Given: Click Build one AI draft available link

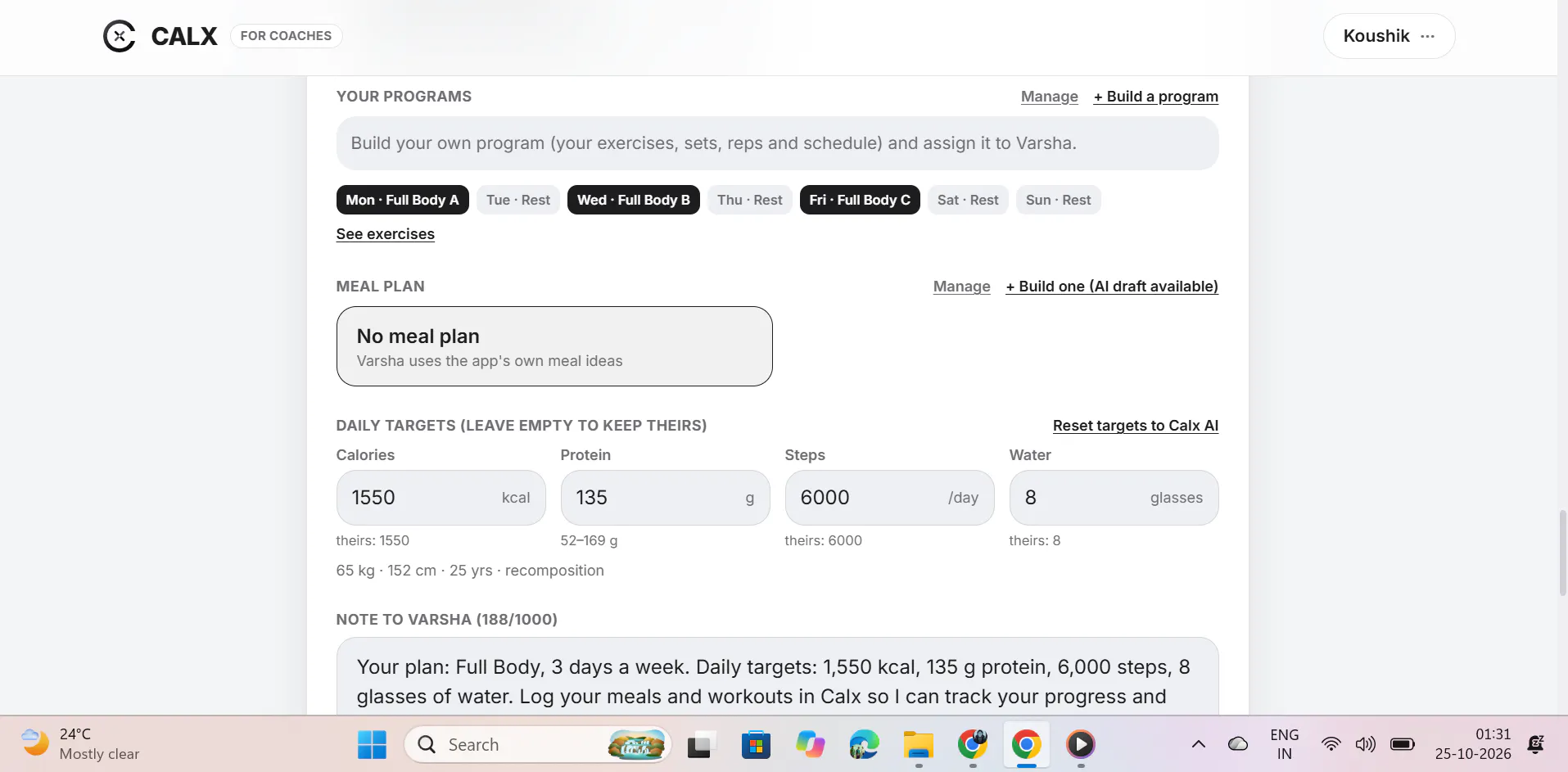Looking at the screenshot, I should pyautogui.click(x=1112, y=287).
